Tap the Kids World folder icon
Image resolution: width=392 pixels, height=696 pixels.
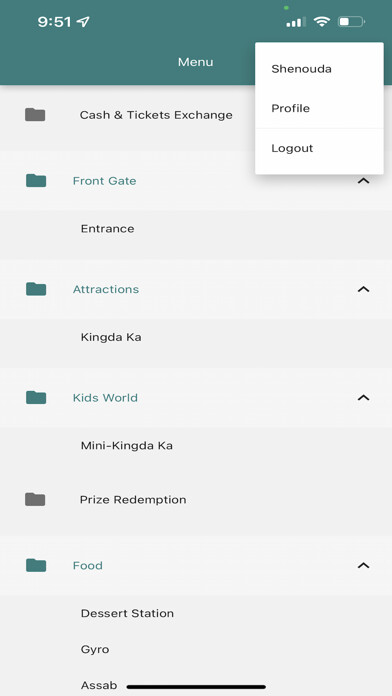36,397
